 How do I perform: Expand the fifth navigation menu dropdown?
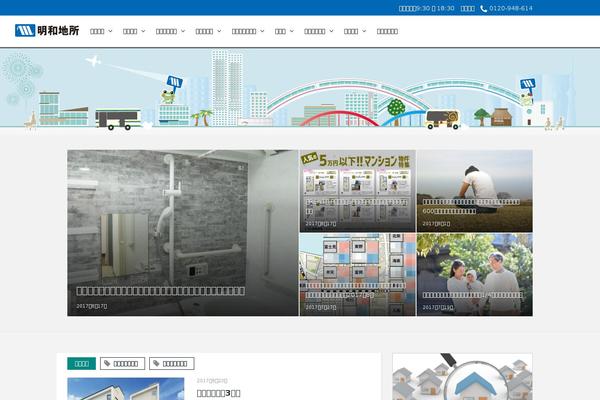[x=248, y=31]
